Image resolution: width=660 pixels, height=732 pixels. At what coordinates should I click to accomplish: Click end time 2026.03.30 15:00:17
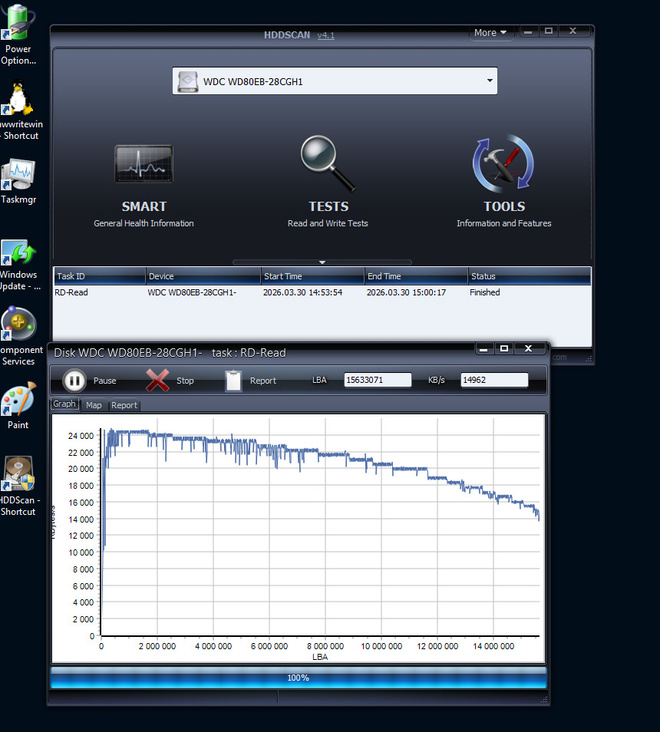[406, 292]
